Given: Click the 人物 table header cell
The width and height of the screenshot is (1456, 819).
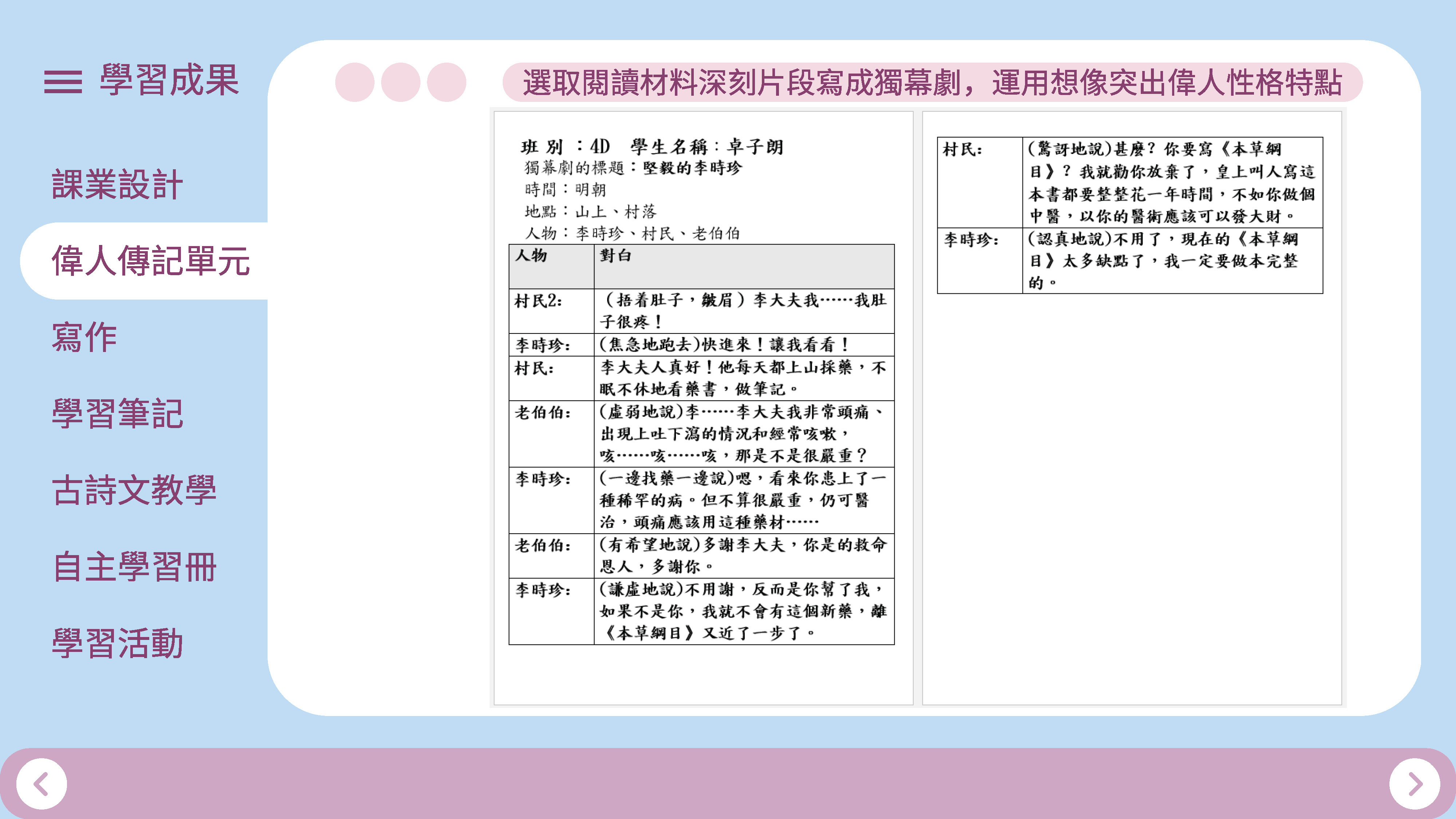Looking at the screenshot, I should (x=551, y=266).
